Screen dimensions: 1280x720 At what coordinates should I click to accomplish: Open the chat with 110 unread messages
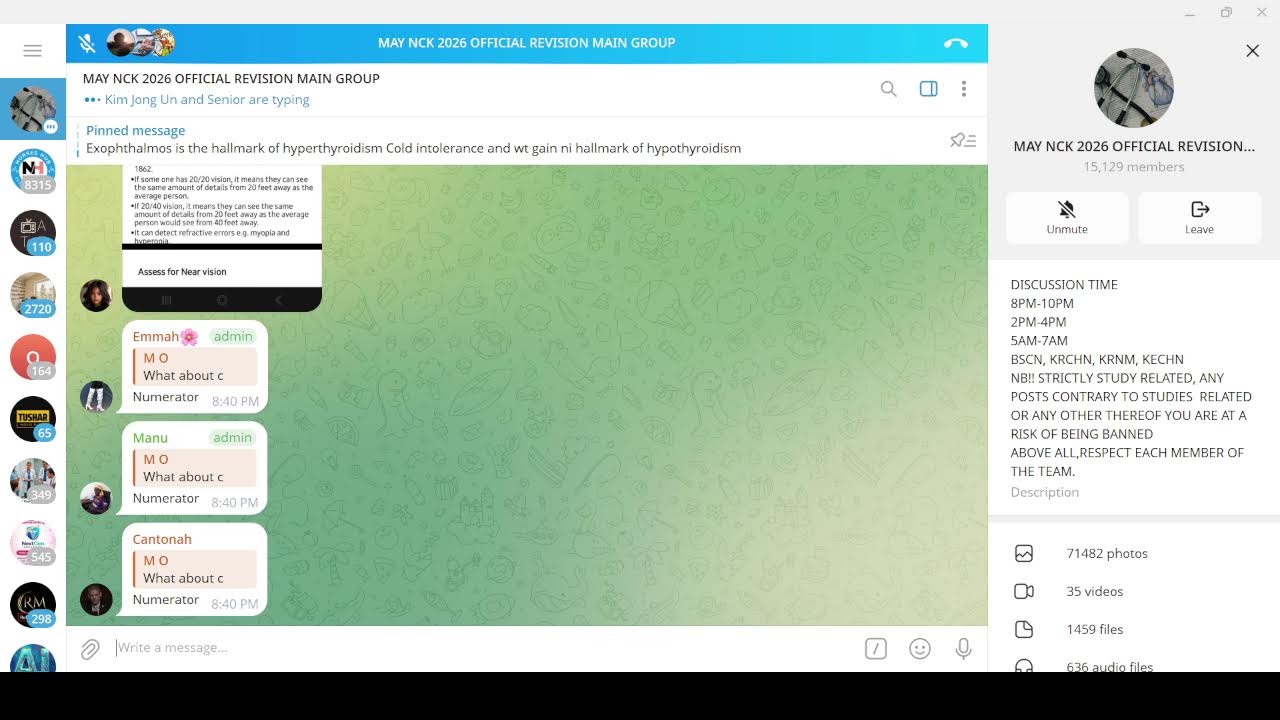tap(33, 232)
